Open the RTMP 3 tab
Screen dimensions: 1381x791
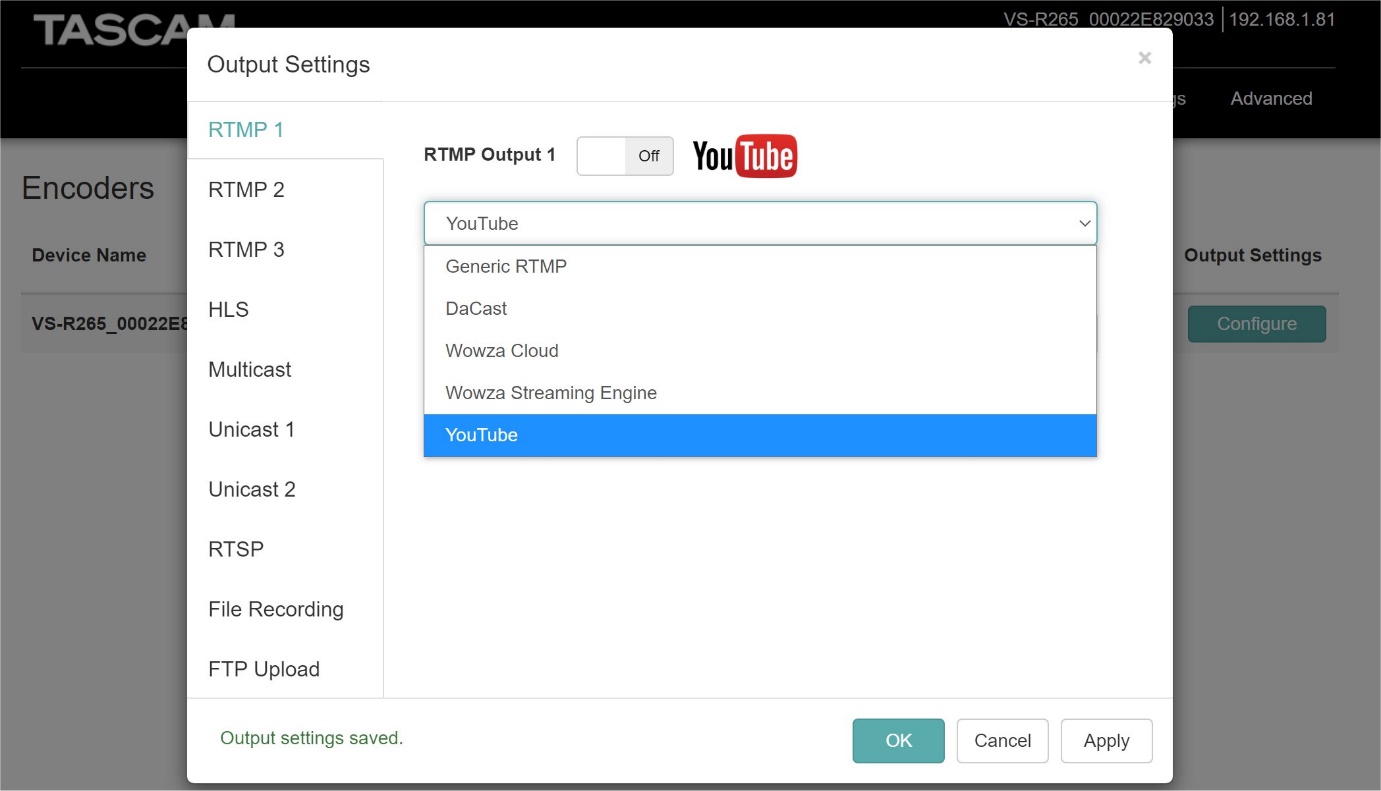(246, 250)
